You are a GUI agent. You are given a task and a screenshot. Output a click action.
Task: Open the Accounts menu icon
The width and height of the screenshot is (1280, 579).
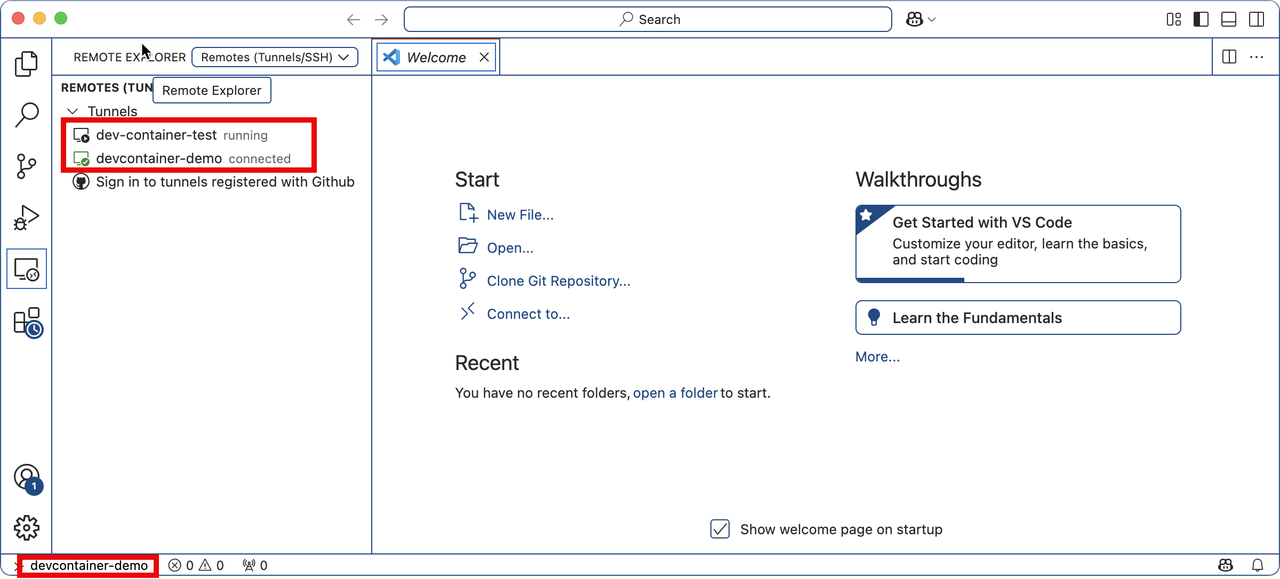tap(27, 477)
